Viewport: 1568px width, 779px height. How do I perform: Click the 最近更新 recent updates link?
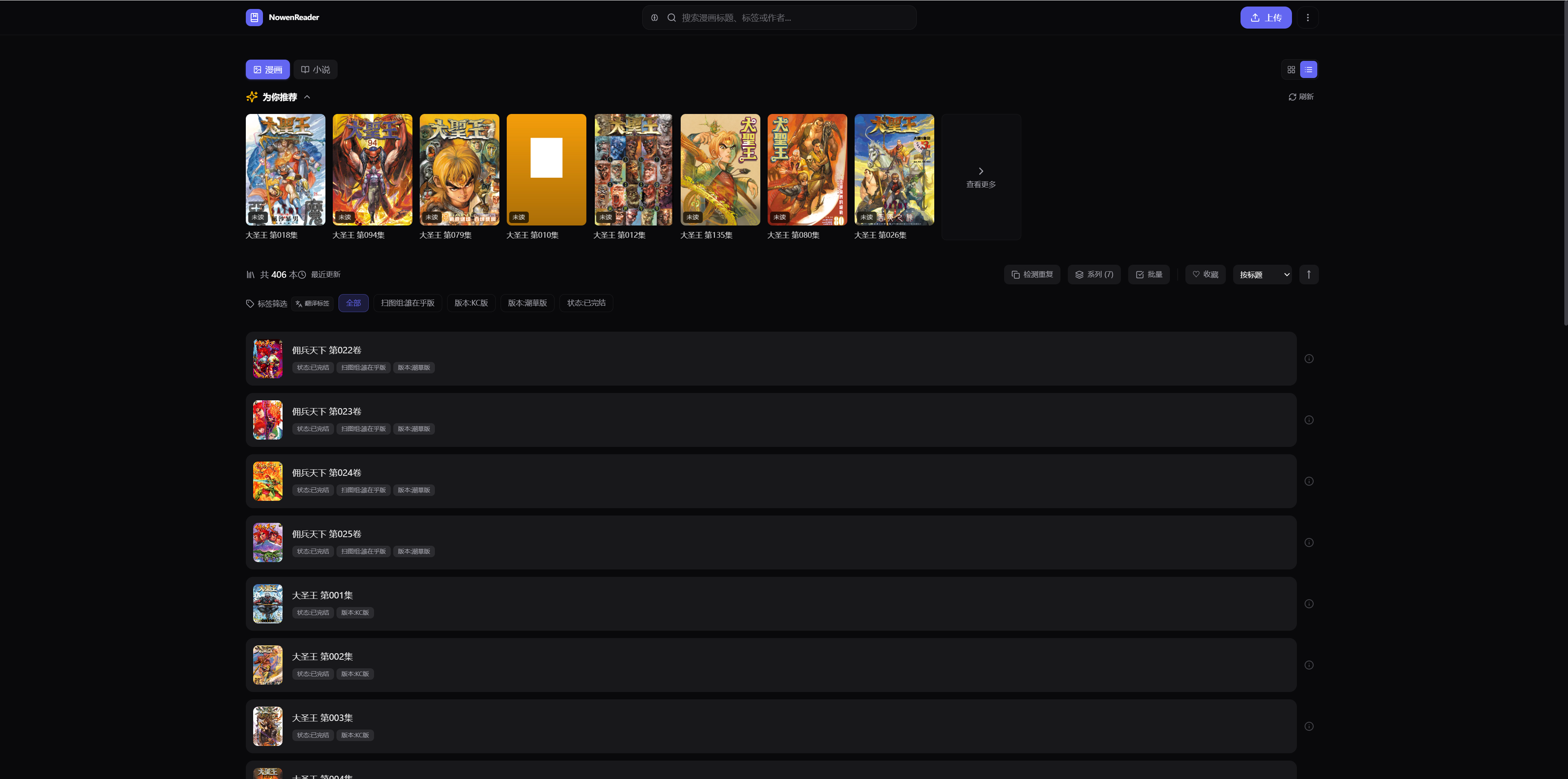320,275
